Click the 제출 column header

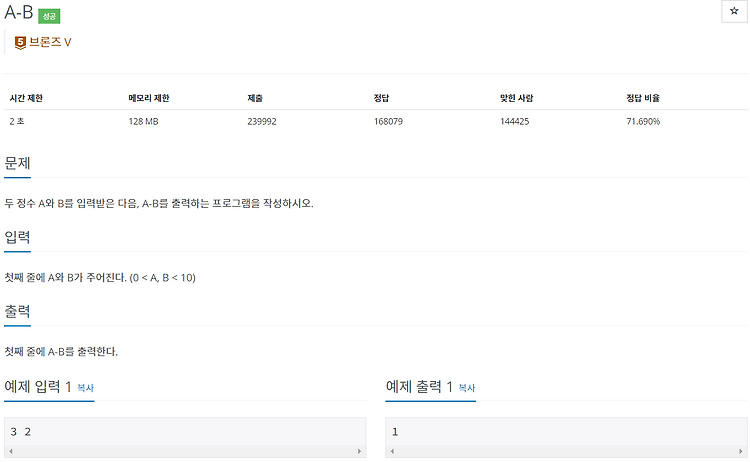point(255,98)
